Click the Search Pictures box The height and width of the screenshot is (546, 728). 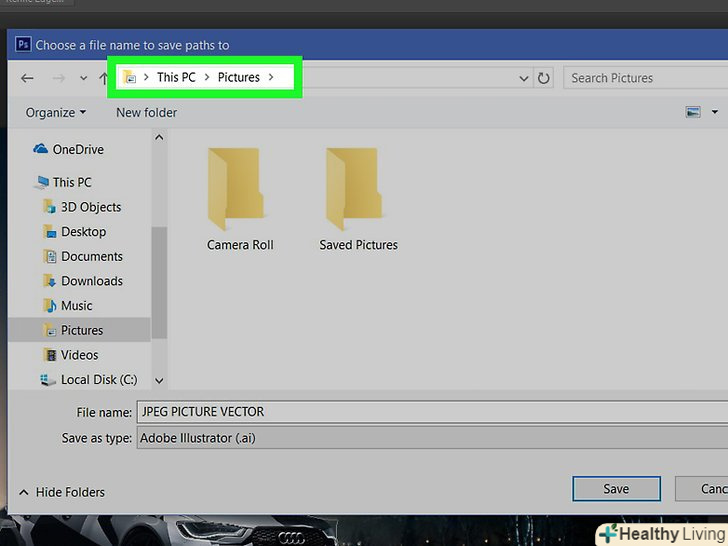645,78
